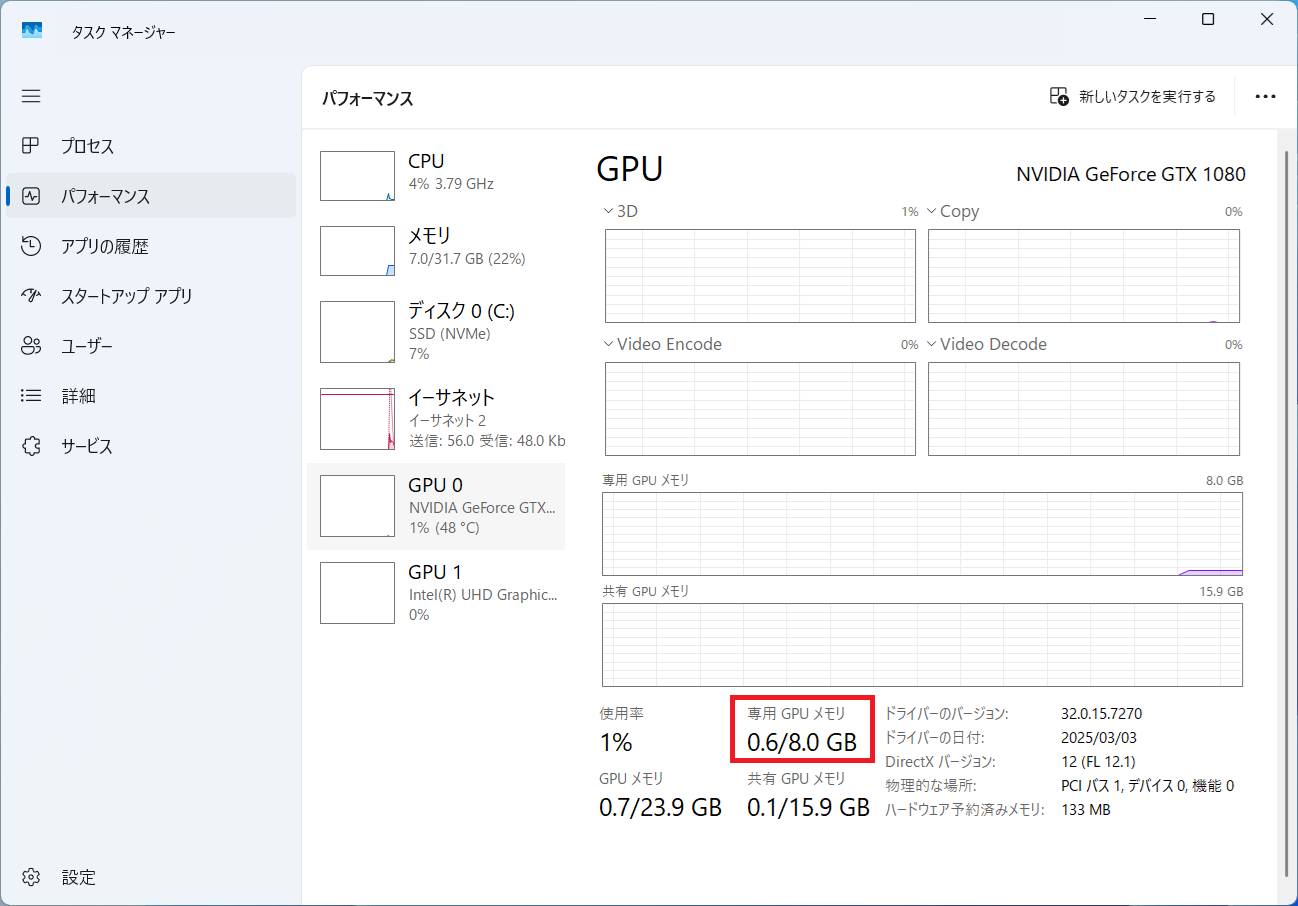Open the サービス services icon

point(31,446)
